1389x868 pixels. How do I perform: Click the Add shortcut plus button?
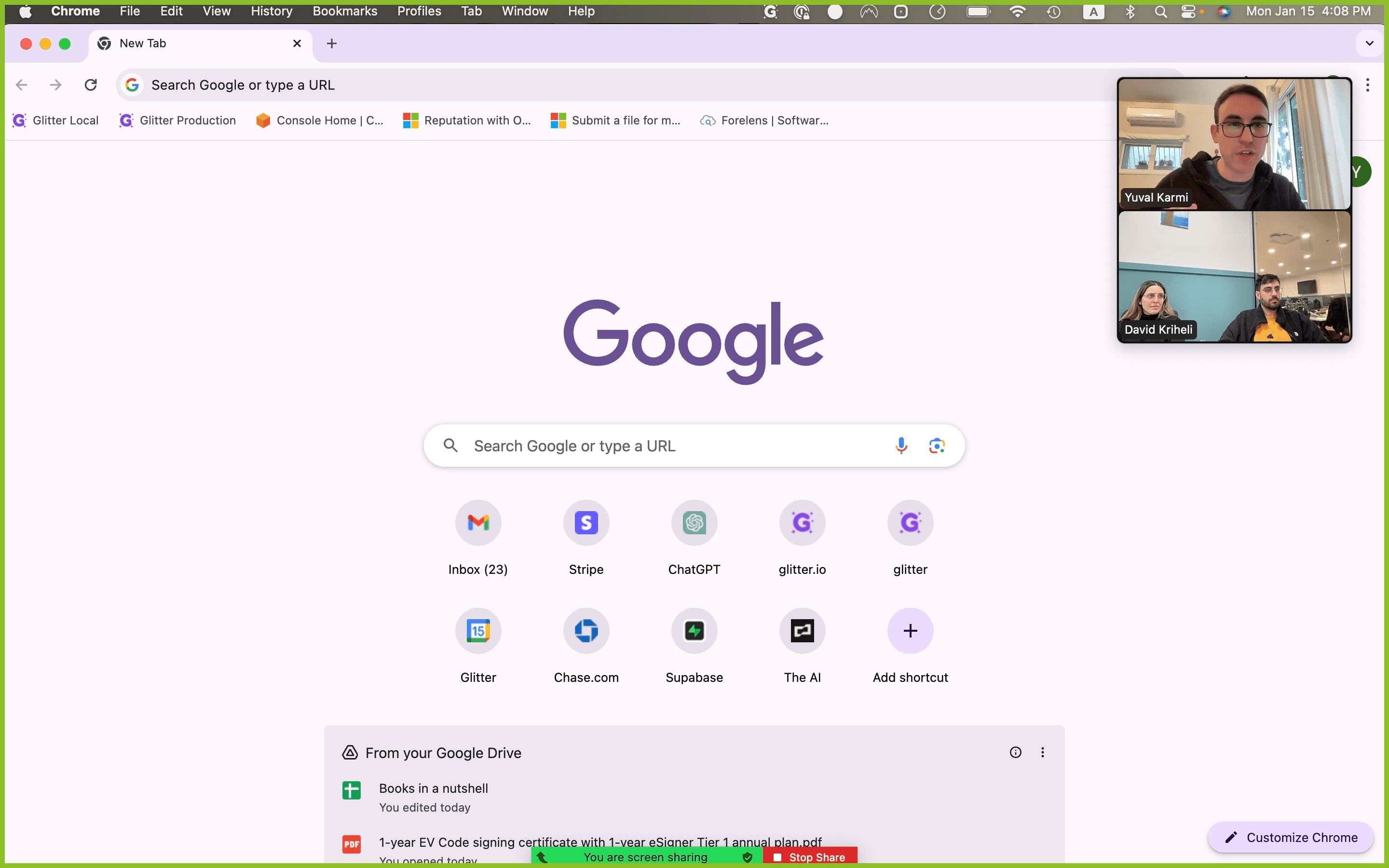pyautogui.click(x=910, y=630)
